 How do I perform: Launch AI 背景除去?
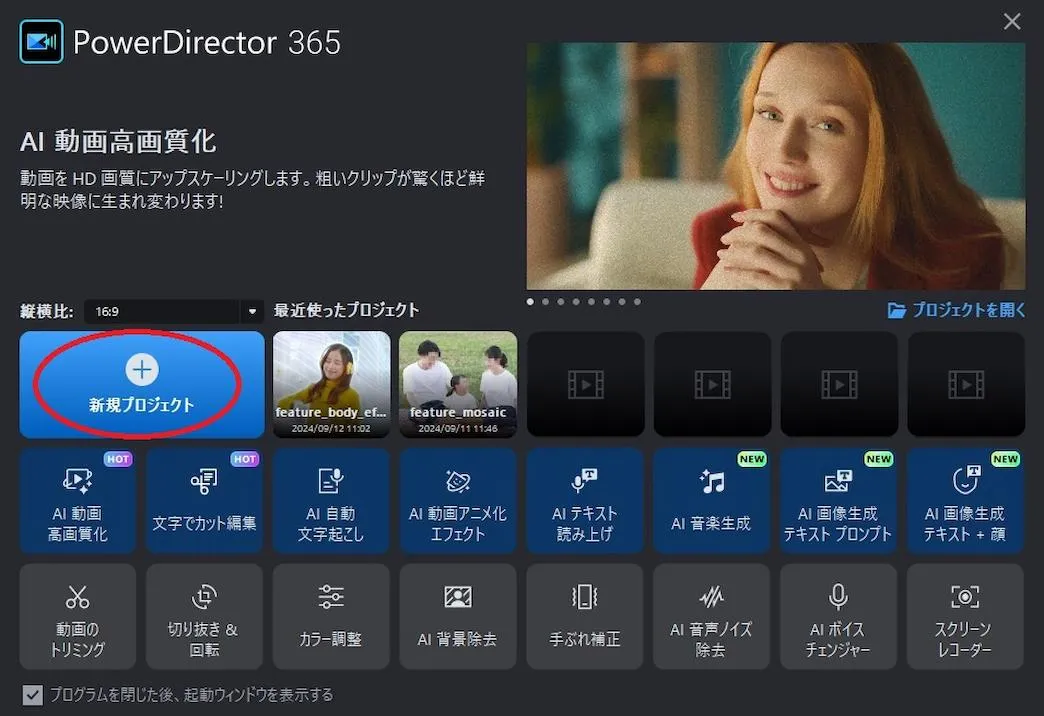point(458,616)
